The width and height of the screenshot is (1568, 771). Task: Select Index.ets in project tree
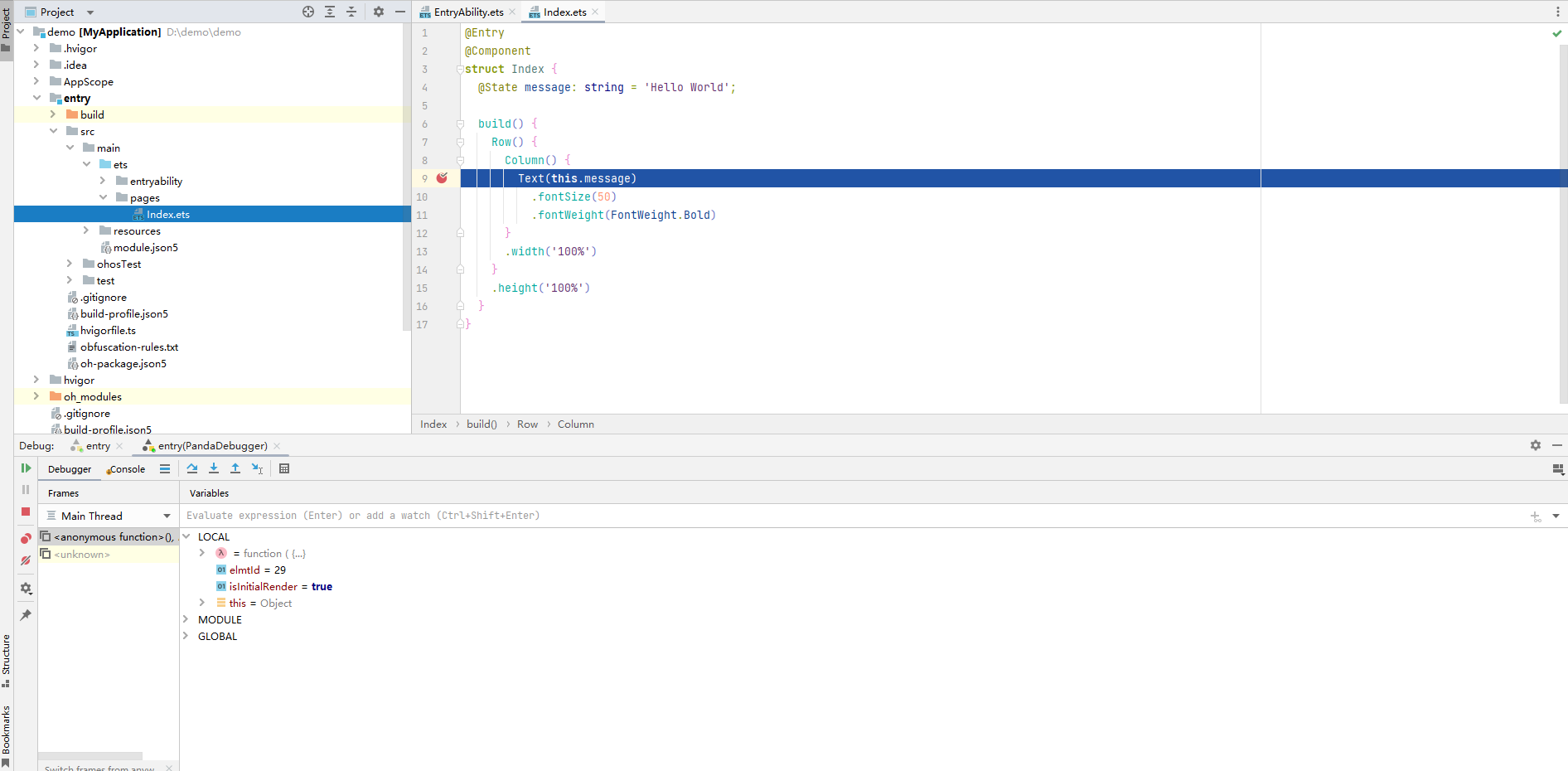(x=168, y=214)
